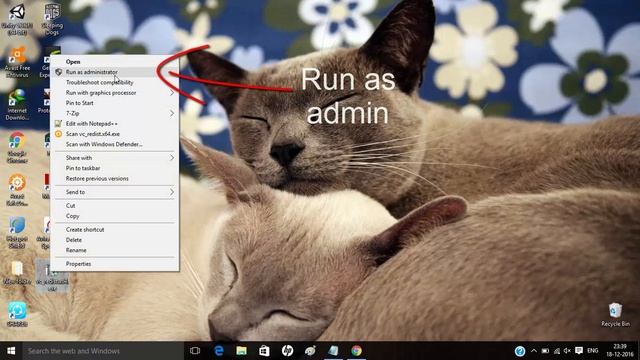
Task: Expand the Share with submenu
Action: [115, 158]
